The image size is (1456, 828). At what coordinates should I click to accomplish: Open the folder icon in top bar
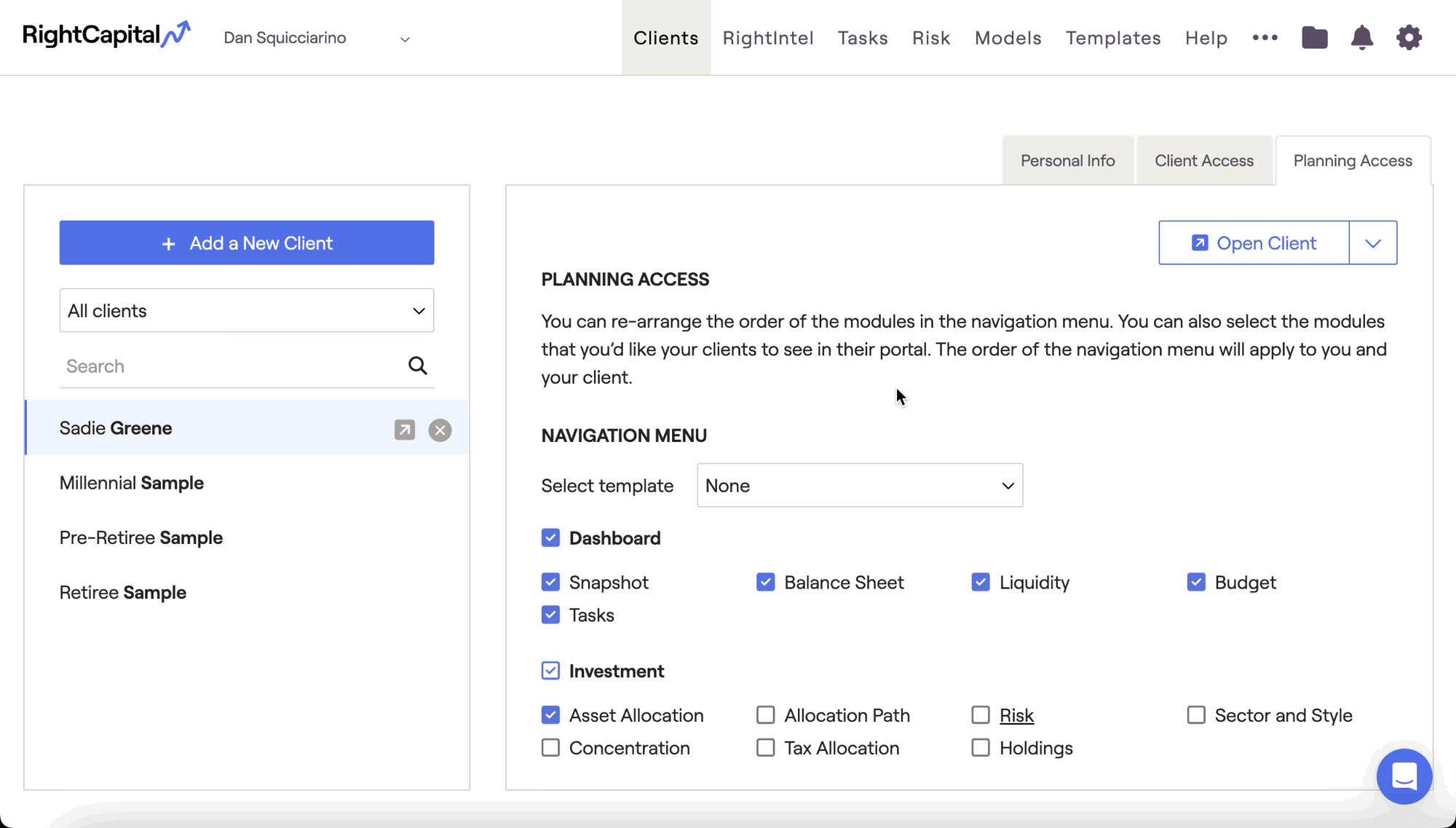pos(1314,38)
